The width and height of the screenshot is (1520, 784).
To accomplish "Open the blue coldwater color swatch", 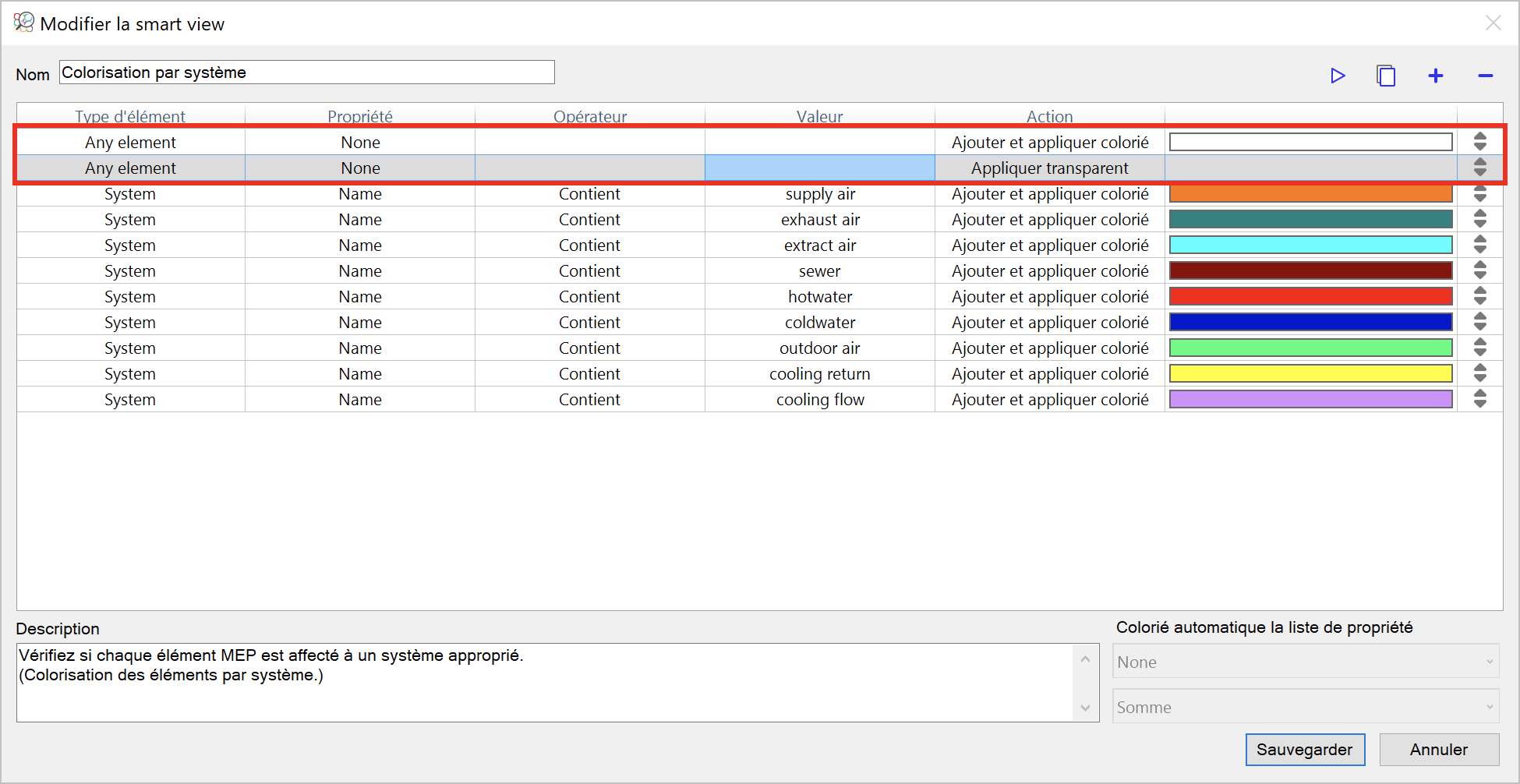I will 1311,322.
